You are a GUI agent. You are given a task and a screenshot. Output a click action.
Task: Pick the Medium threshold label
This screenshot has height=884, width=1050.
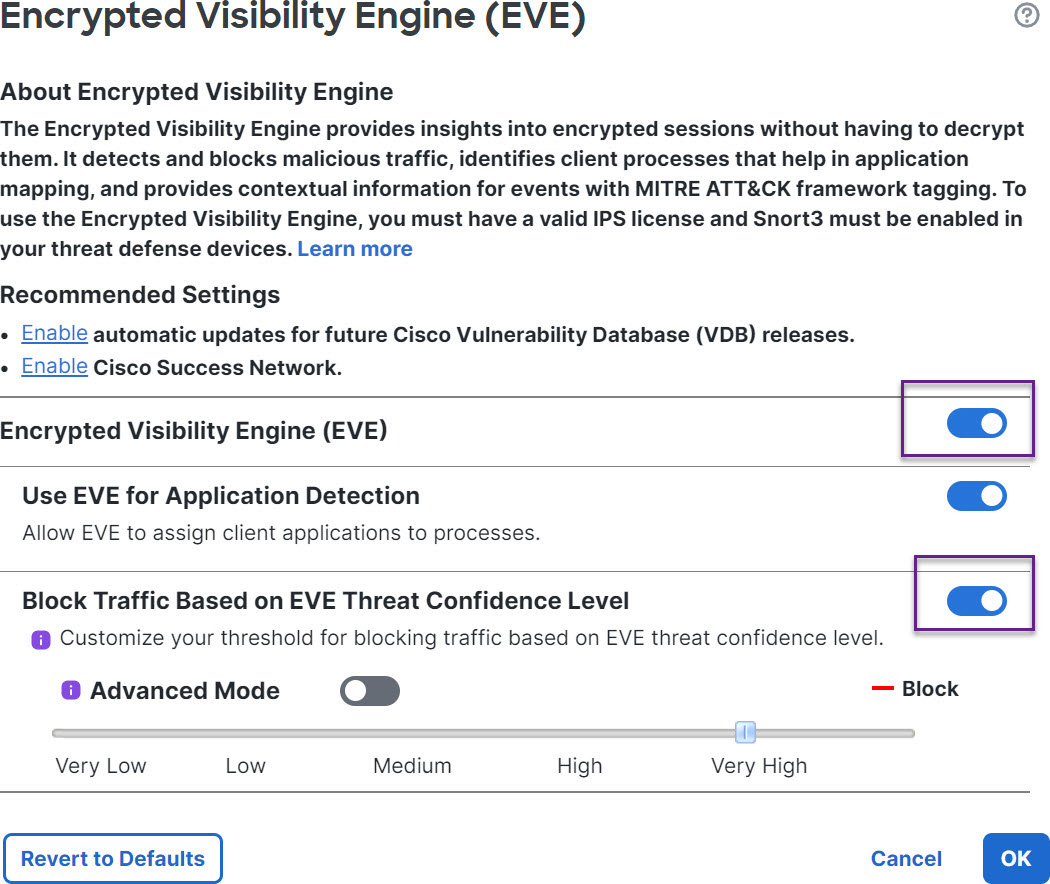point(412,766)
